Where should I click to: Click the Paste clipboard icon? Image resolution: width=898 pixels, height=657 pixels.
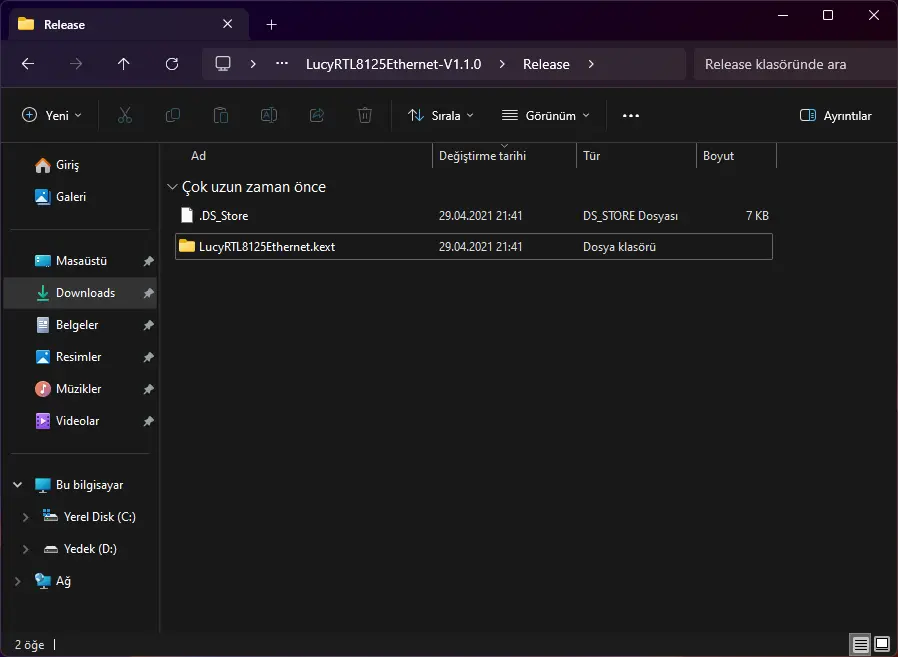[220, 115]
